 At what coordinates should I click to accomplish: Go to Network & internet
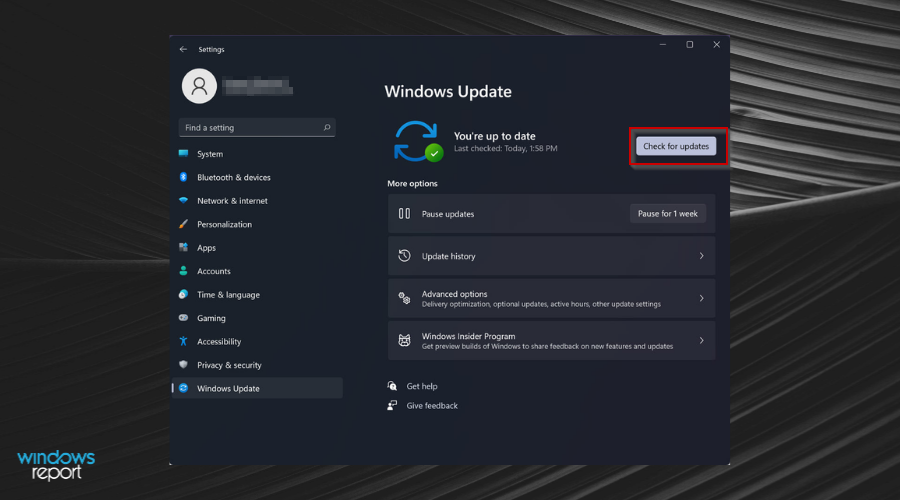(x=257, y=201)
